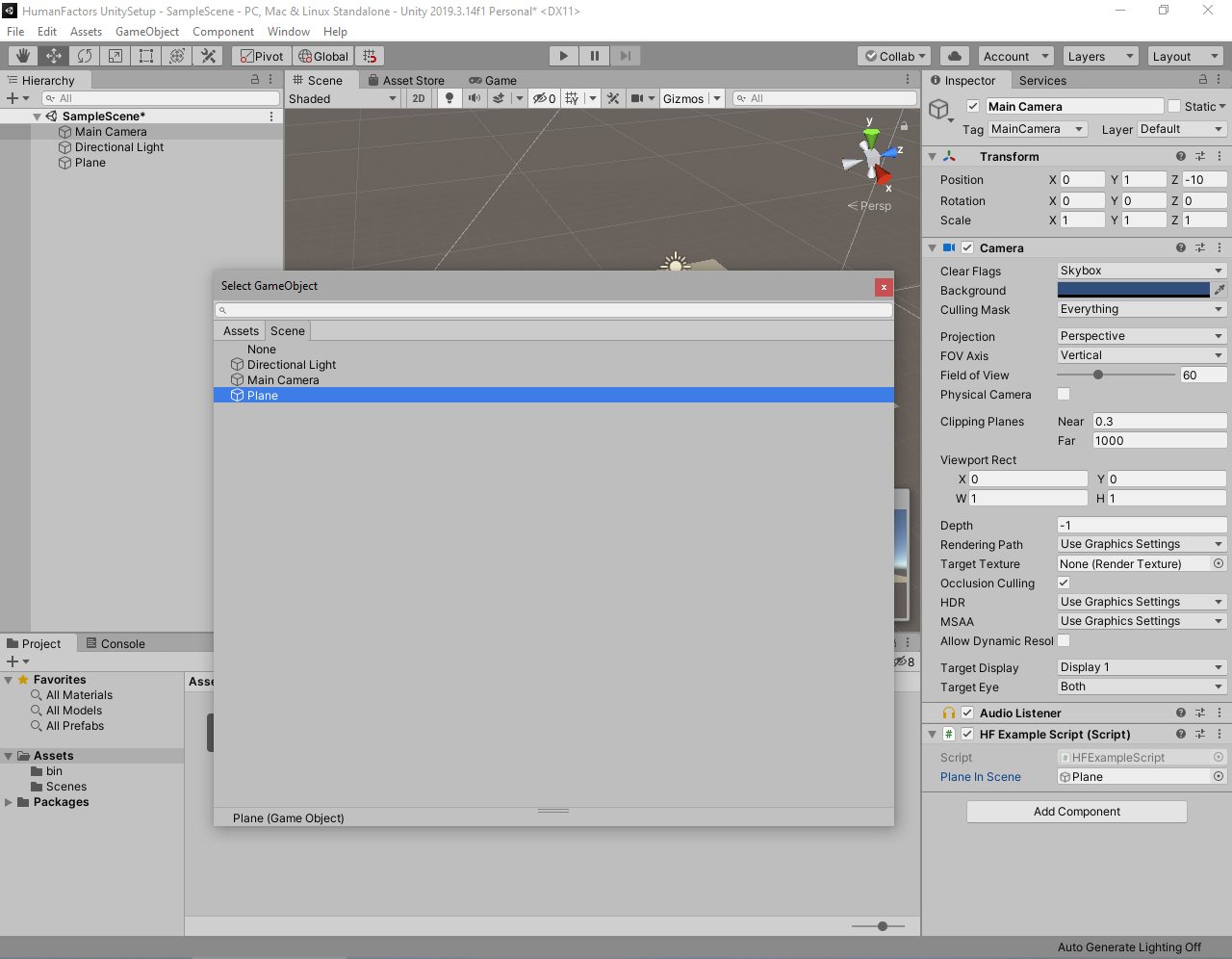This screenshot has height=959, width=1232.
Task: Click the Background color swatch
Action: pos(1133,290)
